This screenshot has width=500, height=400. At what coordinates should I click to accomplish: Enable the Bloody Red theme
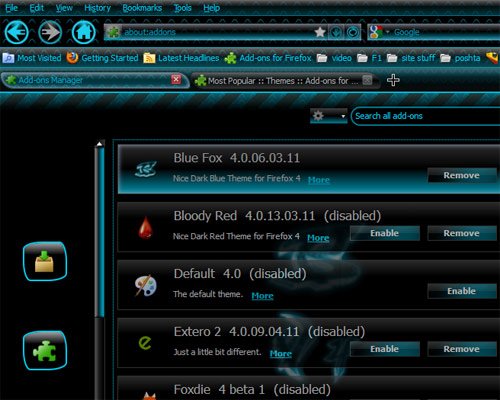click(384, 233)
